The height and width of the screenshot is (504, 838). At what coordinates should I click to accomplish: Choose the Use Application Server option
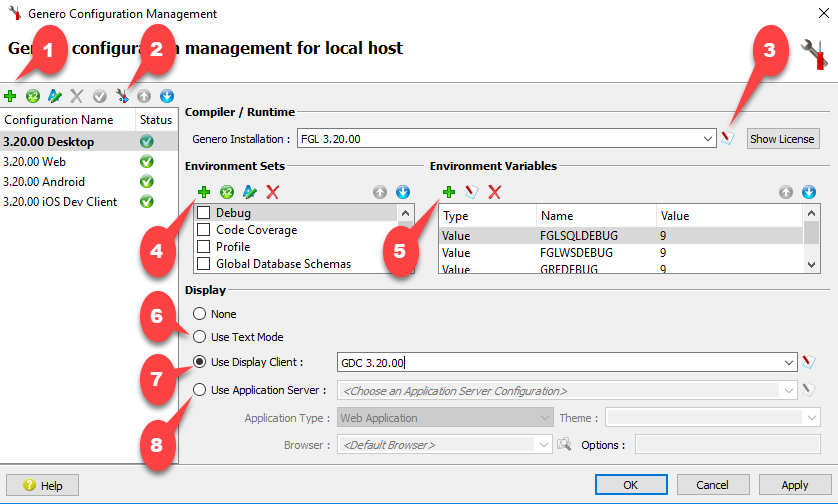point(199,390)
